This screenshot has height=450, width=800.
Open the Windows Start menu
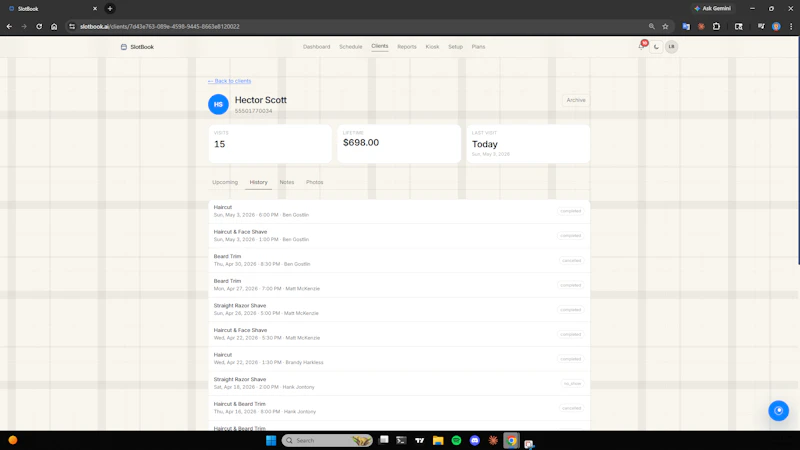pyautogui.click(x=271, y=440)
